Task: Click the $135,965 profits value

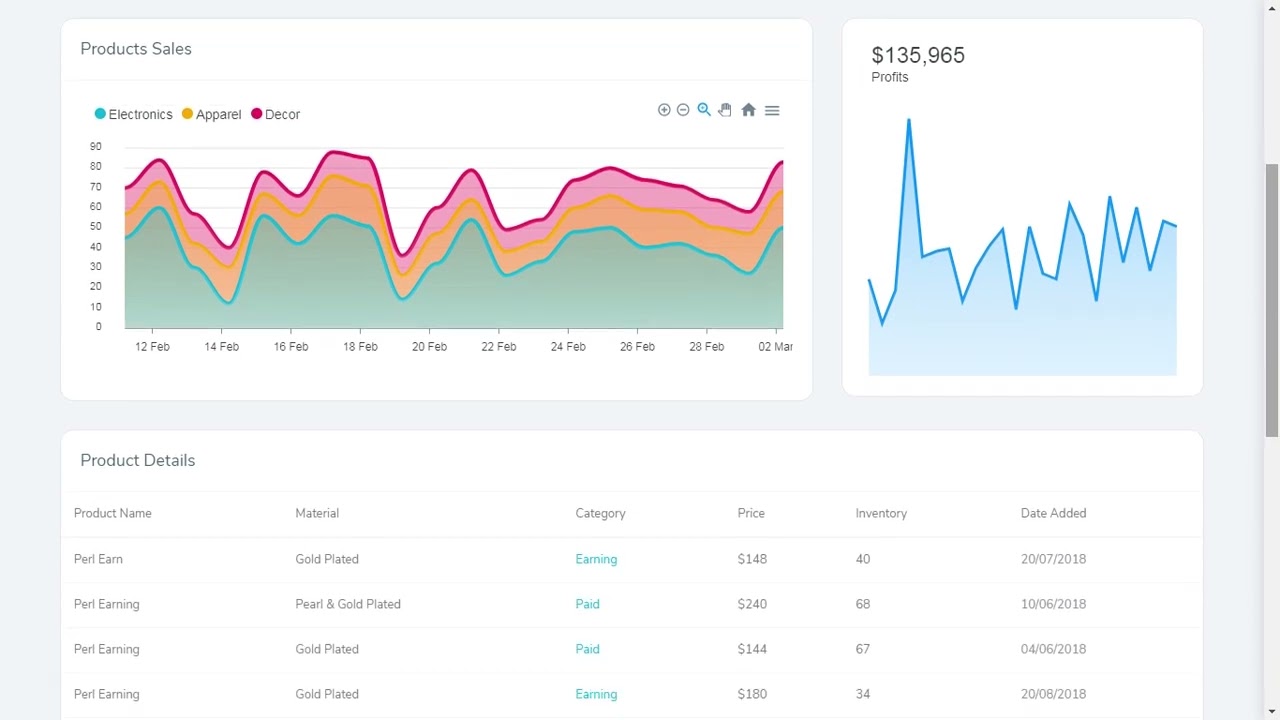Action: point(918,55)
